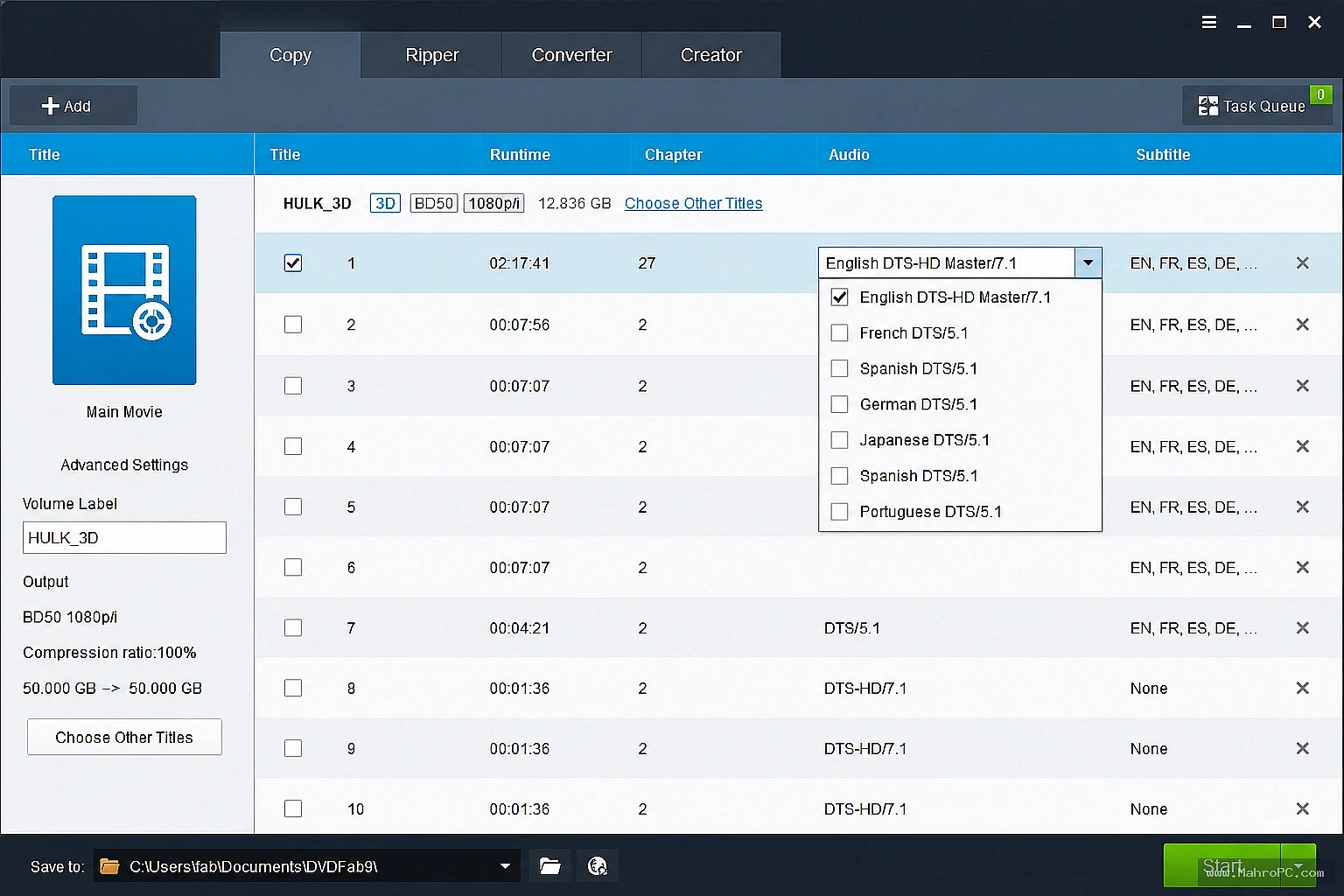Enable French DTS/5.1 audio track
Viewport: 1344px width, 896px height.
click(x=839, y=332)
